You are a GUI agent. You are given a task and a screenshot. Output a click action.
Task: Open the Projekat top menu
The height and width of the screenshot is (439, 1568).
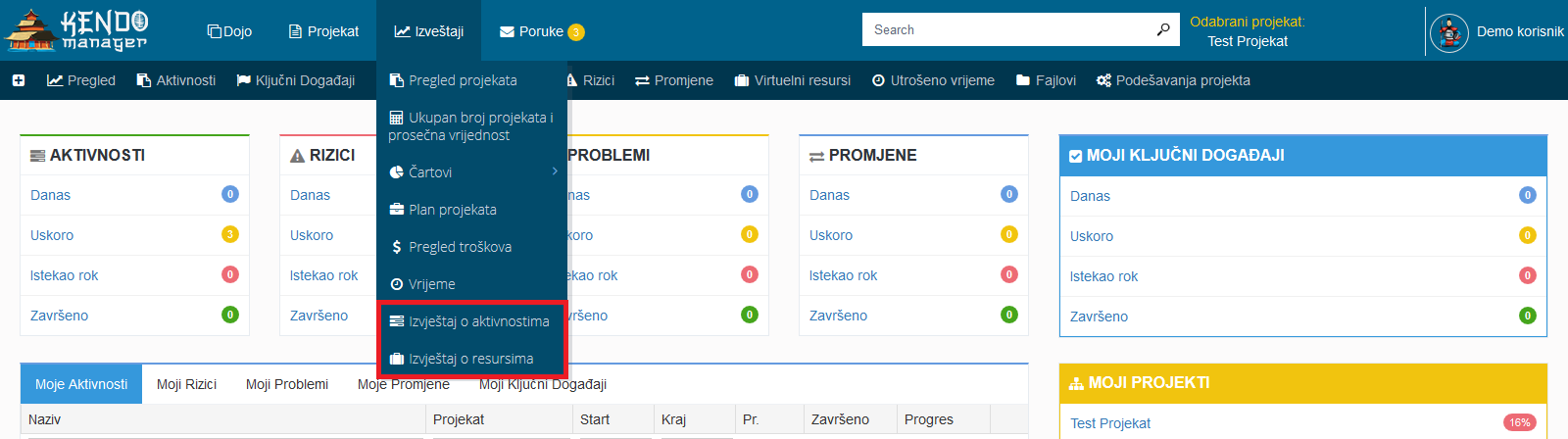(x=323, y=31)
